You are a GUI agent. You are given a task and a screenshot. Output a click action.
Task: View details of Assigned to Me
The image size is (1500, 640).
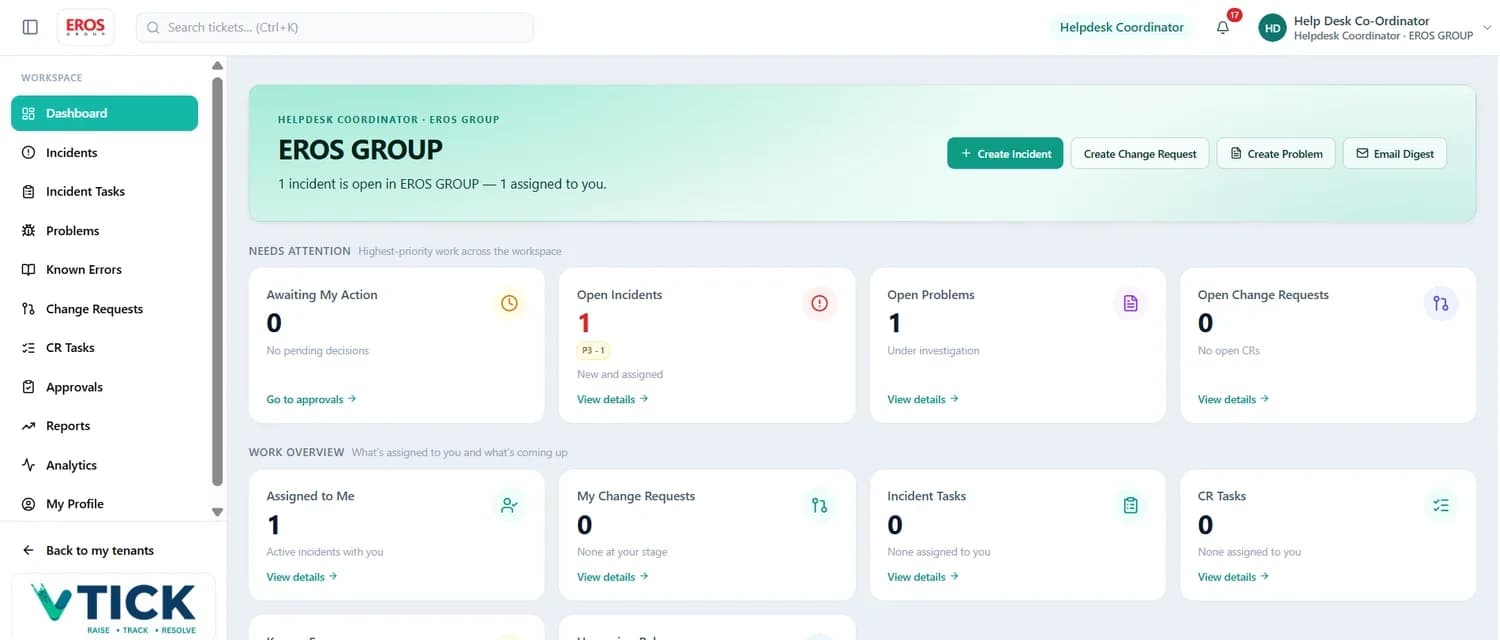[x=301, y=577]
